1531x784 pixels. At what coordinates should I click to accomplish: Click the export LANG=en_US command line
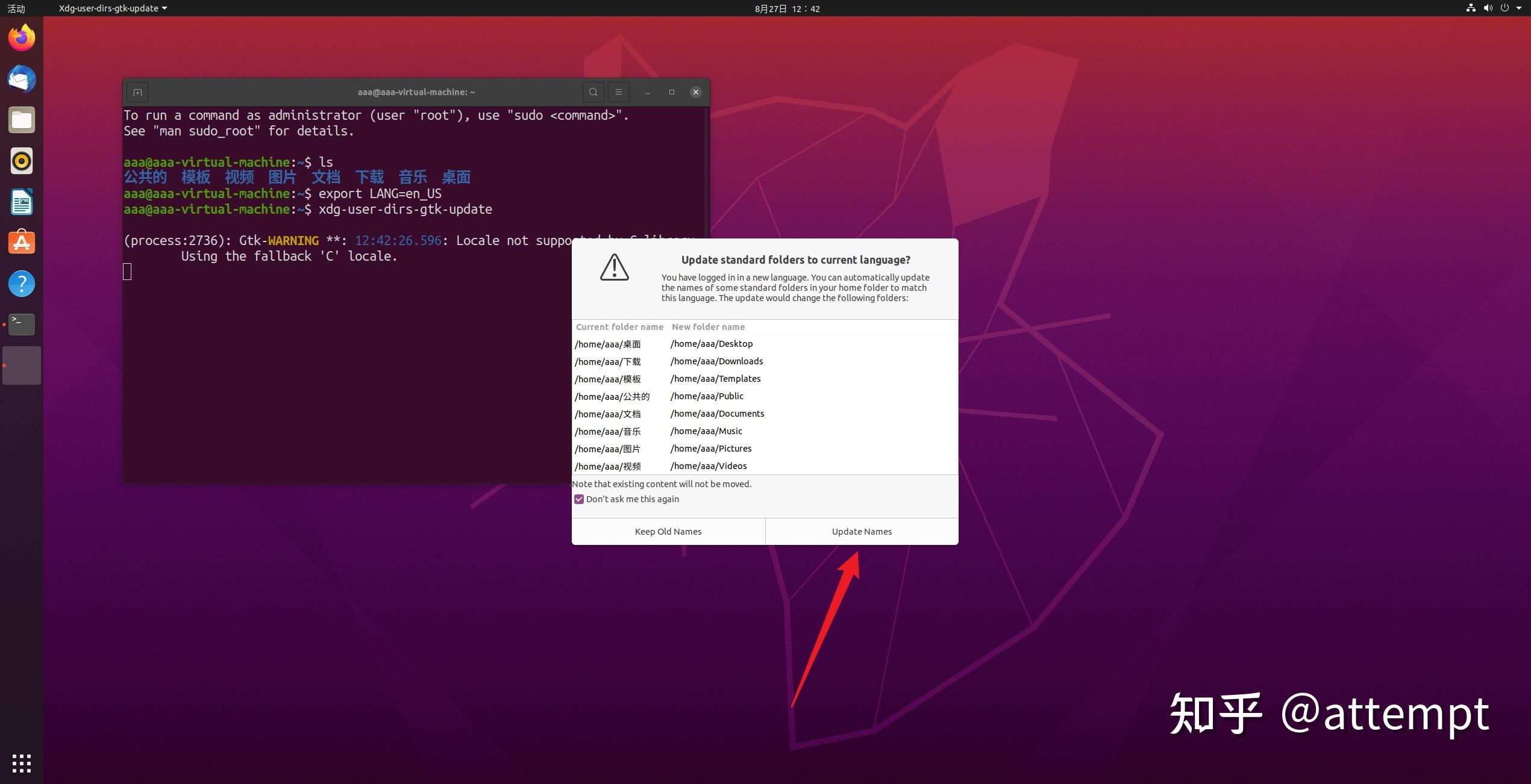click(x=380, y=193)
